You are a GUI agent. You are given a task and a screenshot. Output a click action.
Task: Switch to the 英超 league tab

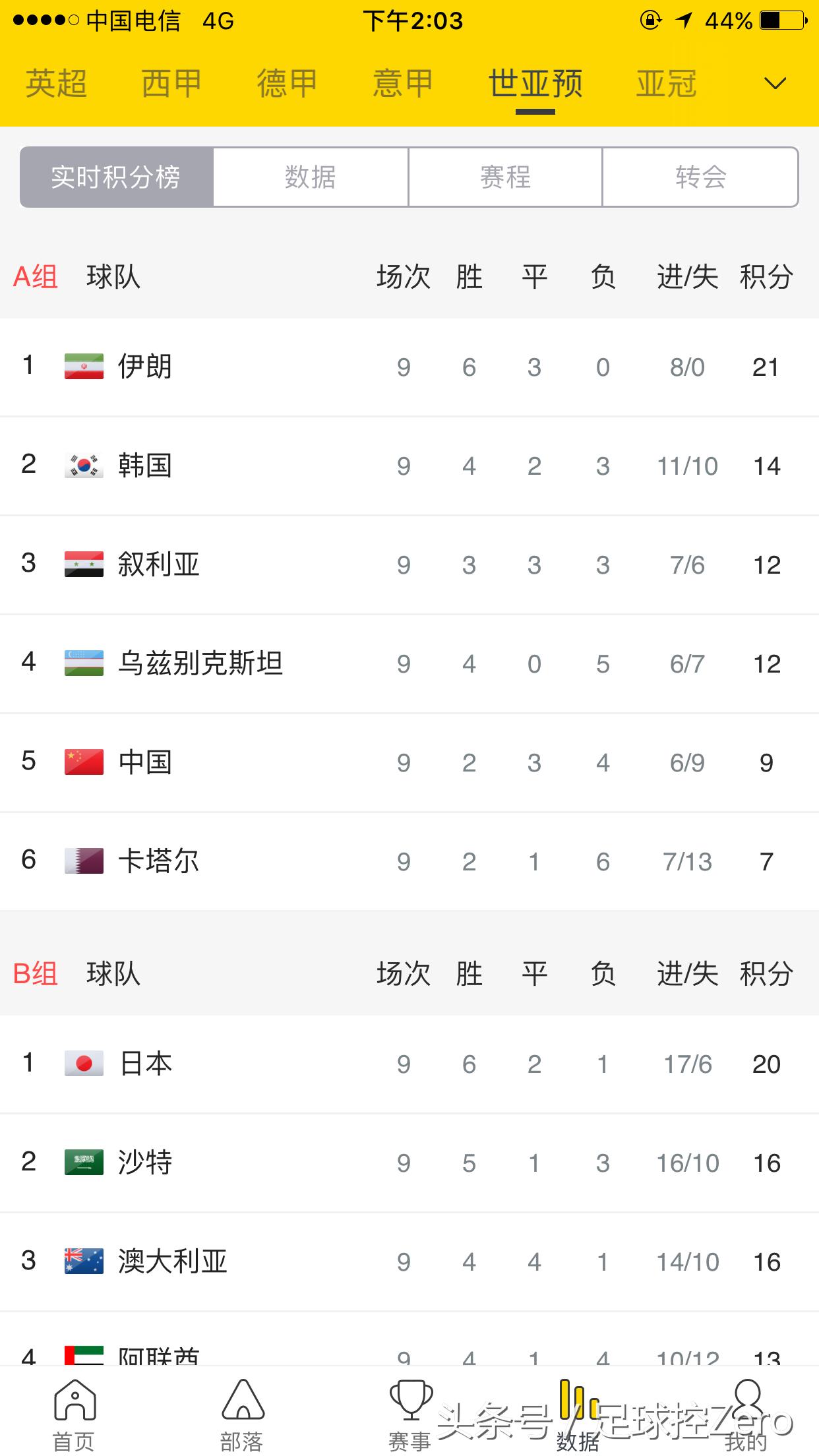56,82
